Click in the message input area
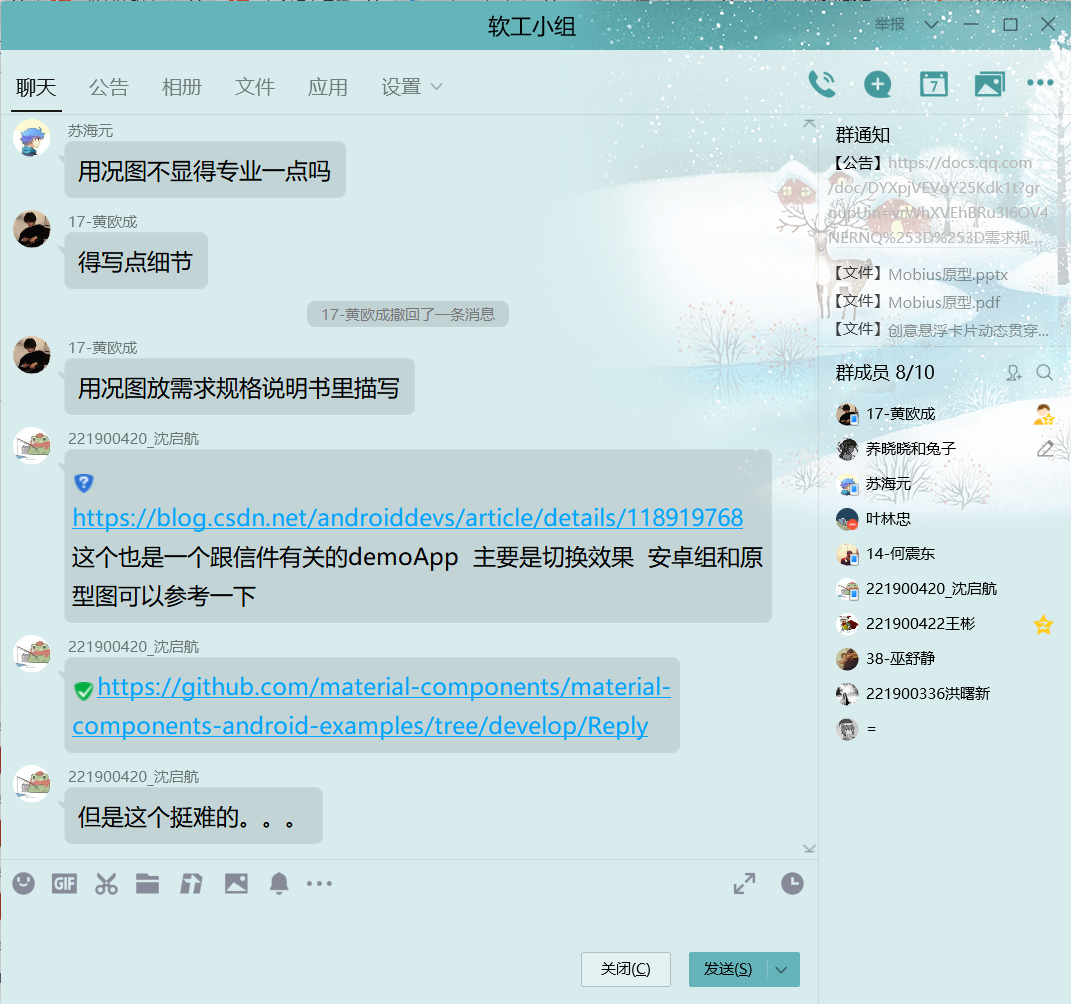The height and width of the screenshot is (1004, 1071). point(408,925)
